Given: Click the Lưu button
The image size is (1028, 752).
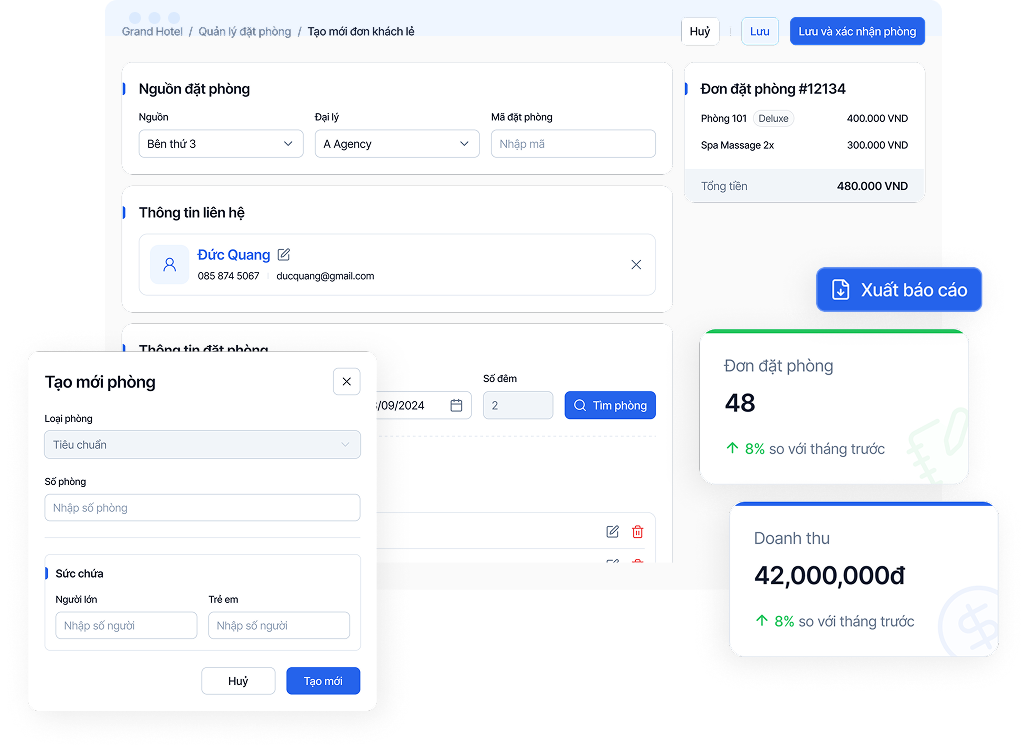Looking at the screenshot, I should click(x=760, y=31).
